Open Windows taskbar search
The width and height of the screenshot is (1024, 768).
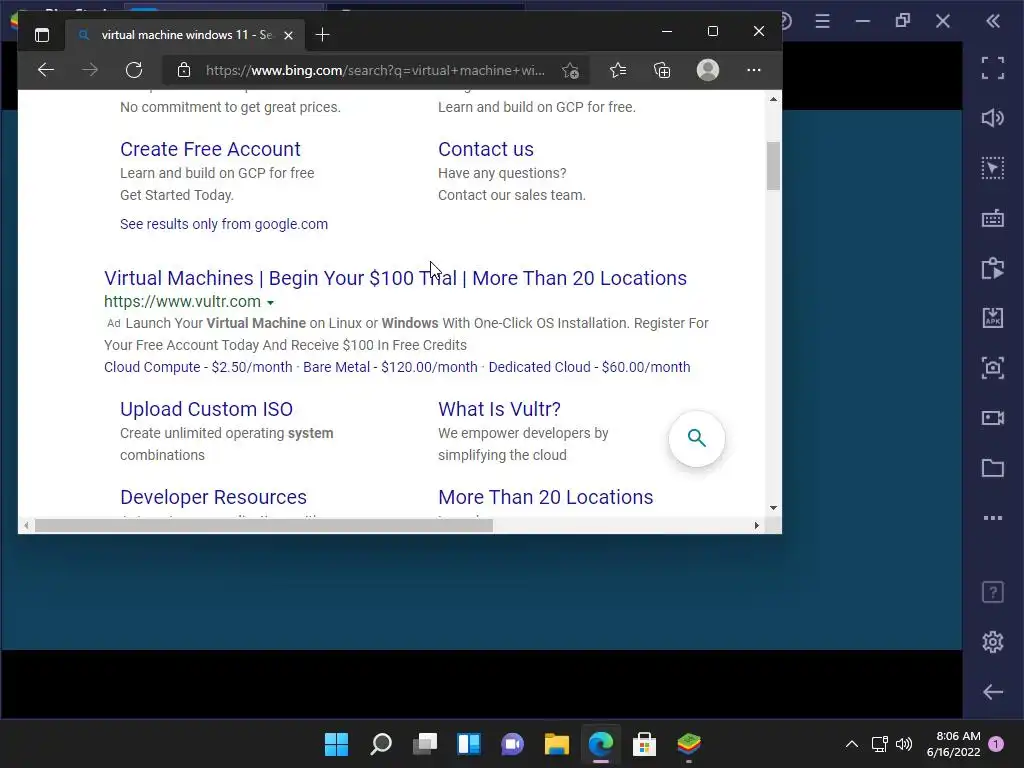point(381,744)
